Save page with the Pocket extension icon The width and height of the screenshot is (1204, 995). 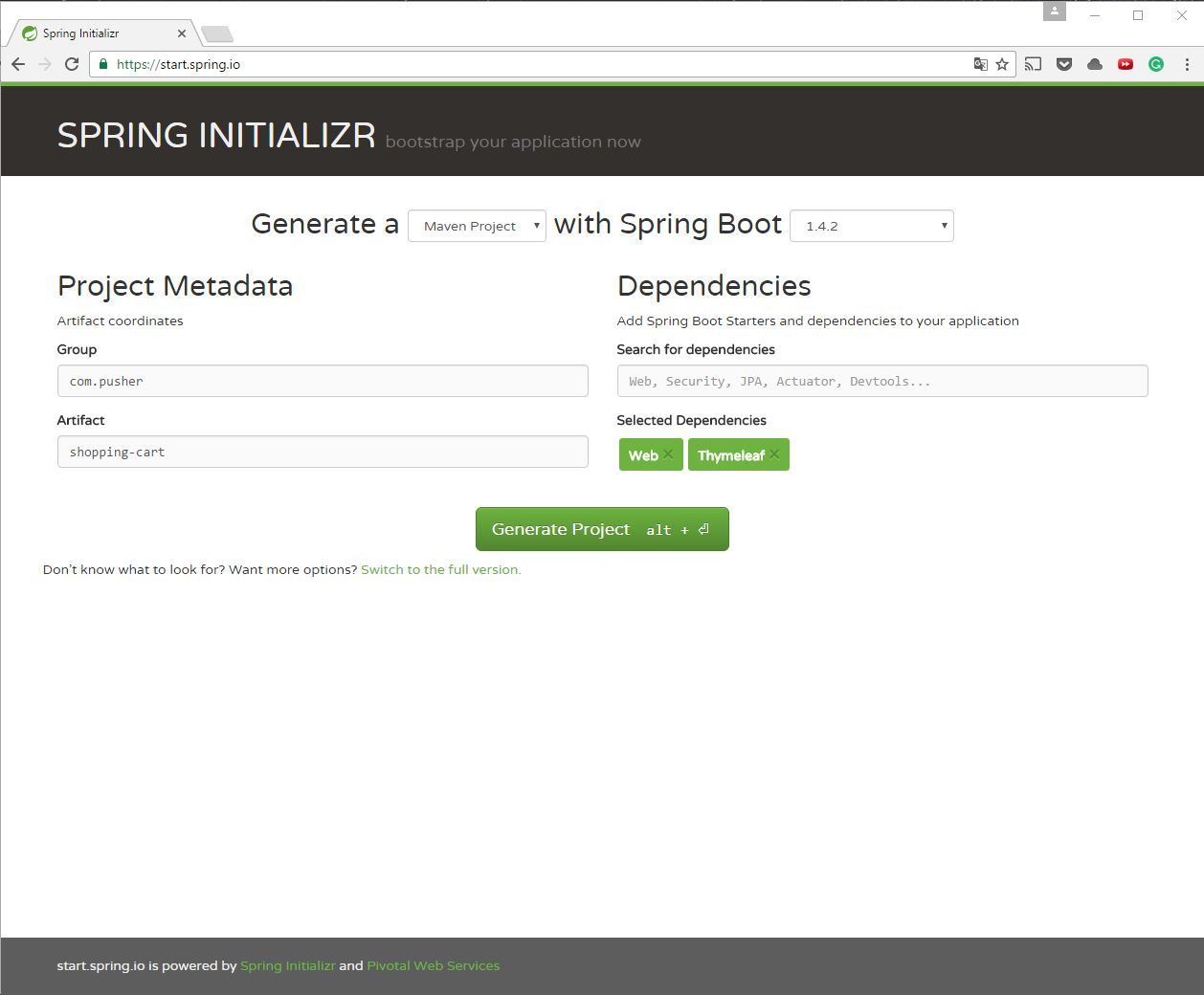pos(1063,64)
